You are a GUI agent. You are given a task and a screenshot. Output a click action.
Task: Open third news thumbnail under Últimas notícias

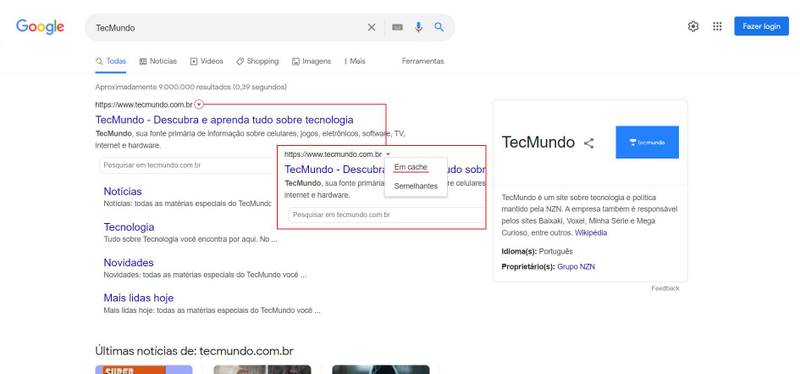point(381,369)
